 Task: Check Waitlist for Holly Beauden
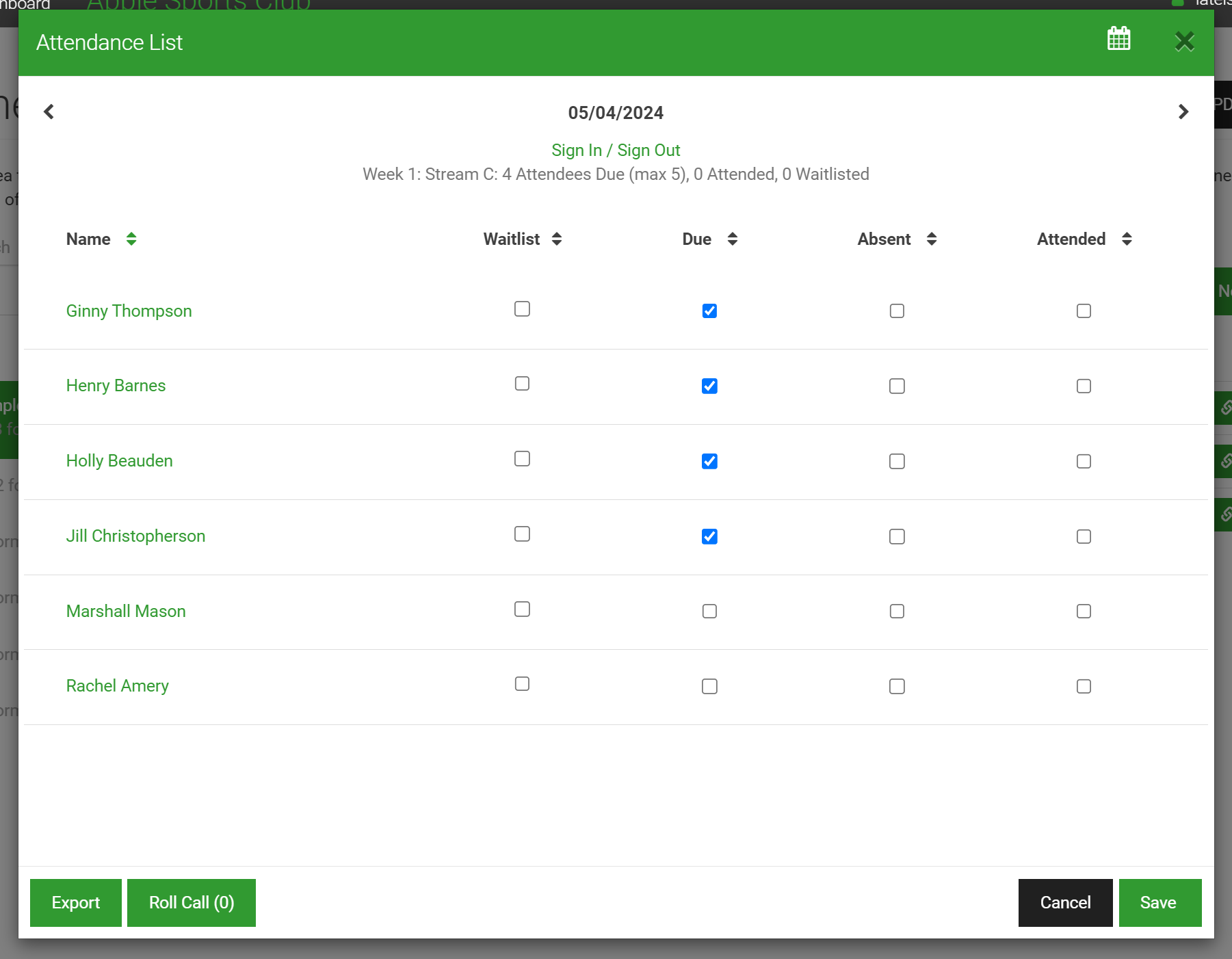522,459
